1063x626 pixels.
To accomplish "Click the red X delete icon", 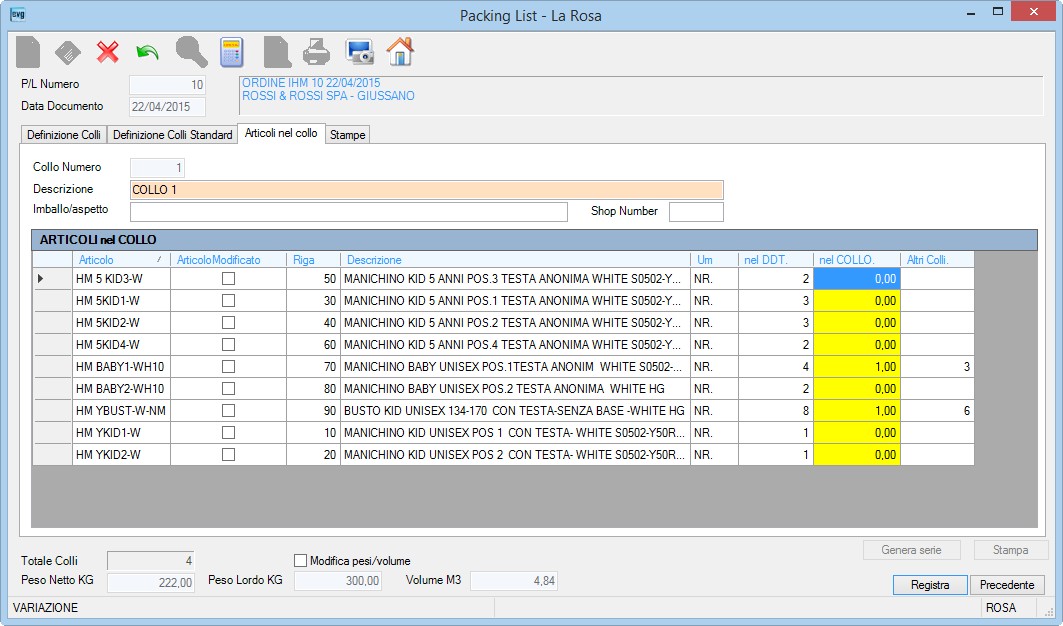I will tap(107, 52).
